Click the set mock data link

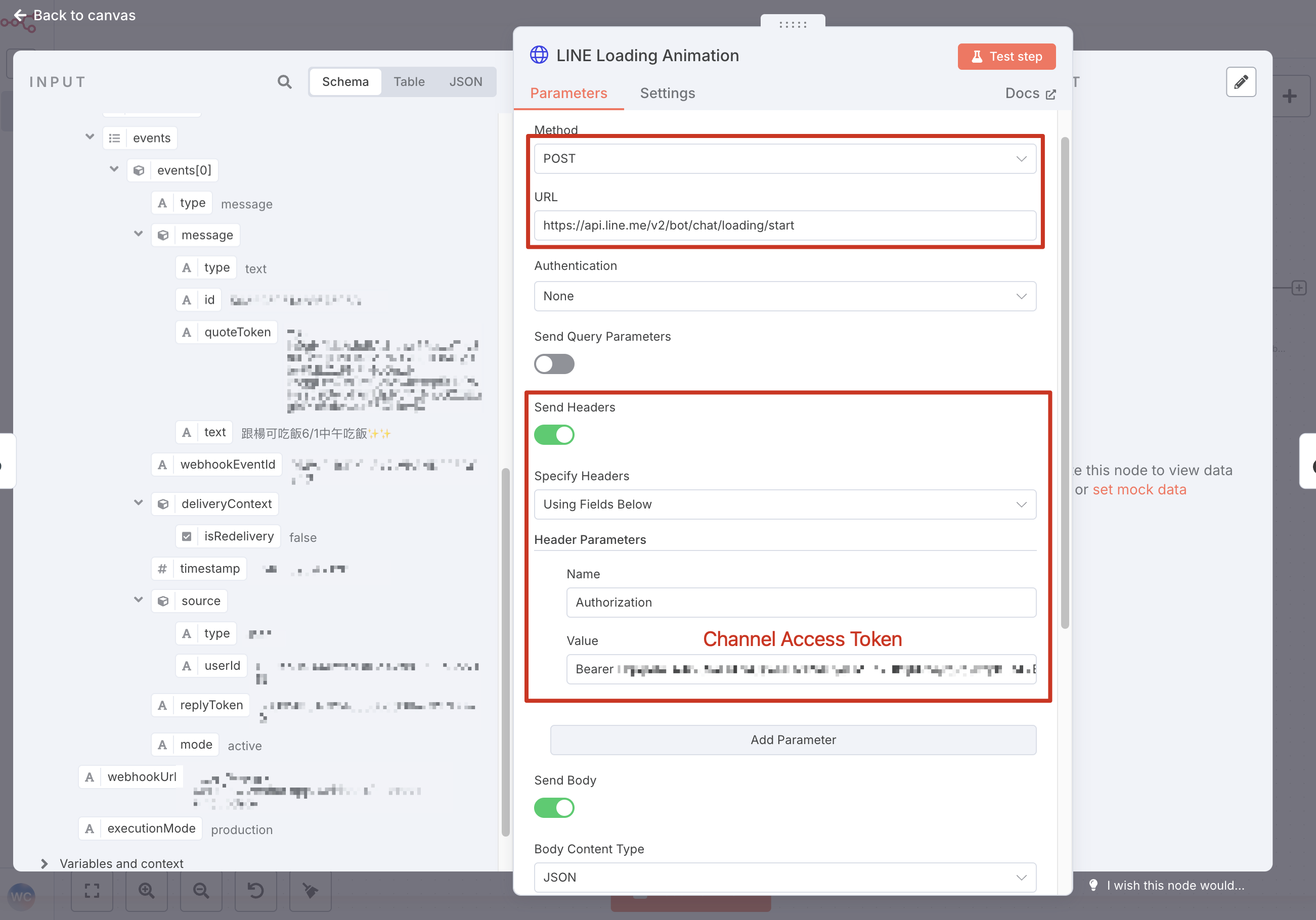[1139, 490]
